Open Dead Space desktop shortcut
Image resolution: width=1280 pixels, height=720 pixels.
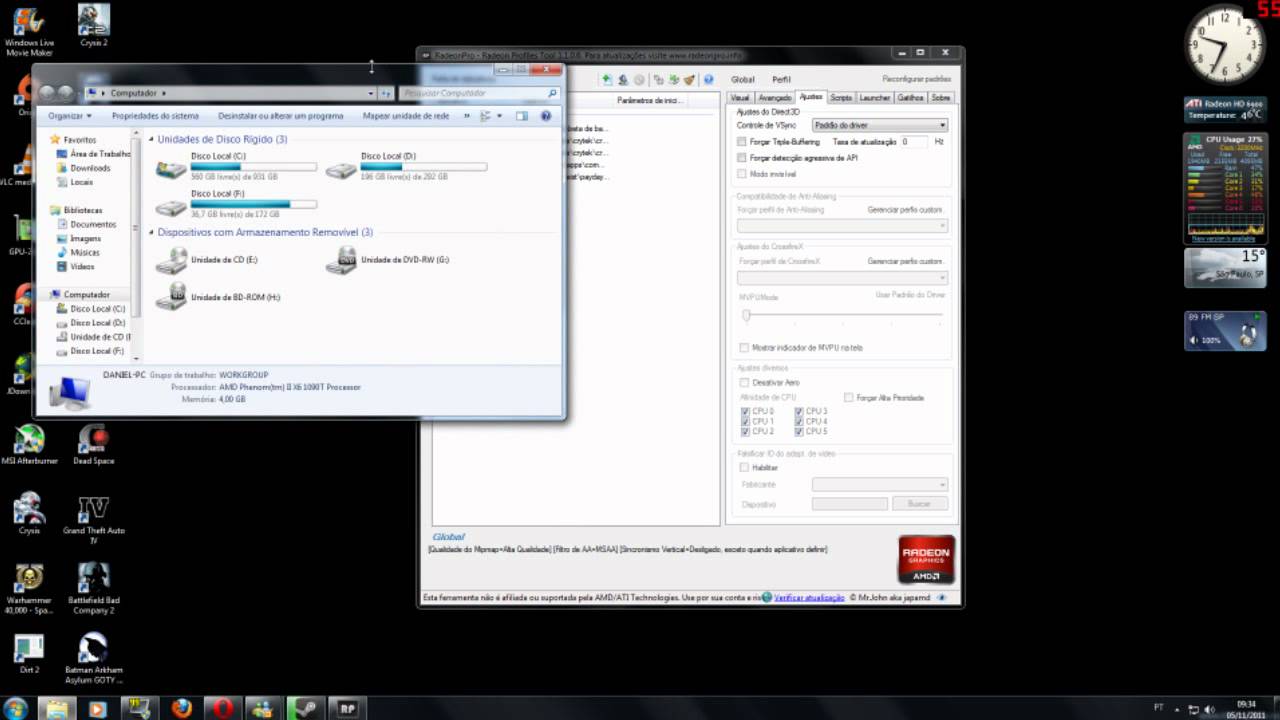(x=94, y=445)
